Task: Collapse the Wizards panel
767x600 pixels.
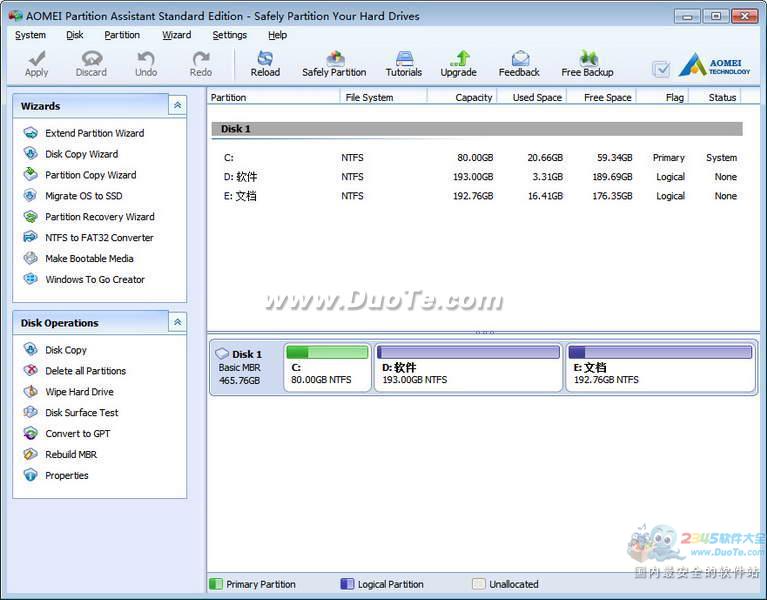Action: [178, 105]
